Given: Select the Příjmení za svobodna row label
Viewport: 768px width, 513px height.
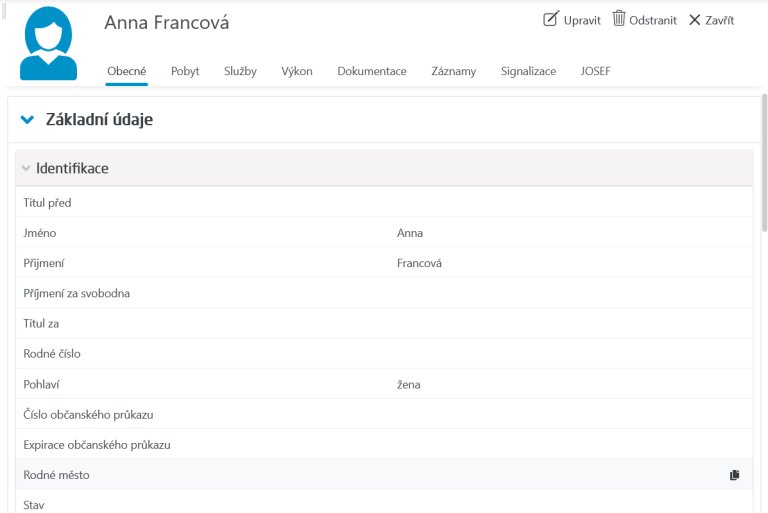Looking at the screenshot, I should click(x=76, y=293).
